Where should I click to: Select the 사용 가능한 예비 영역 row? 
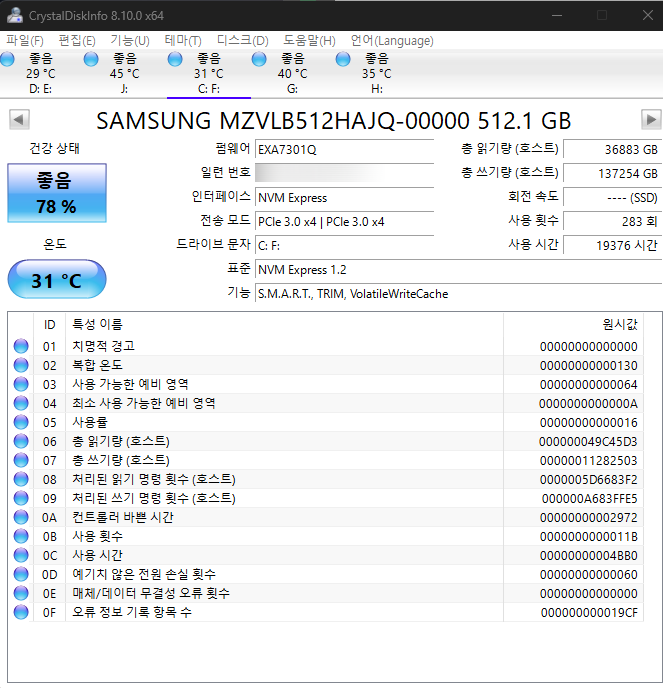[326, 384]
